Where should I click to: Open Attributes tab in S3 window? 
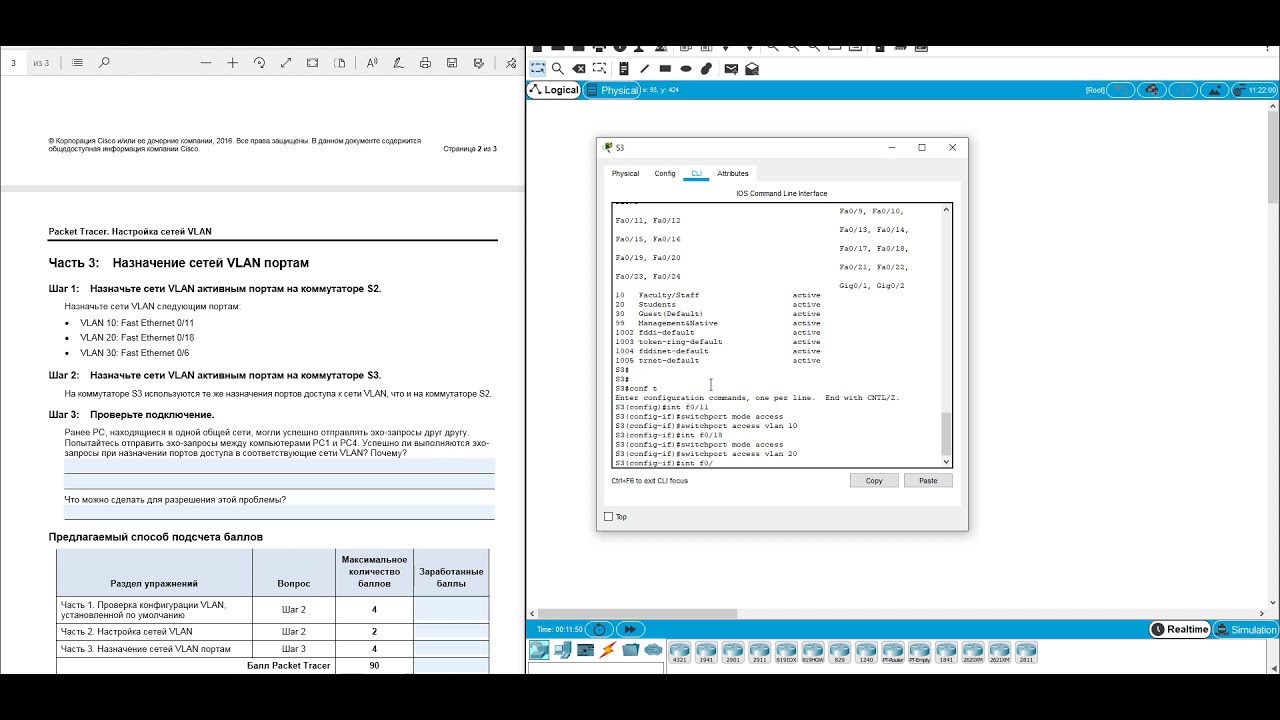733,174
